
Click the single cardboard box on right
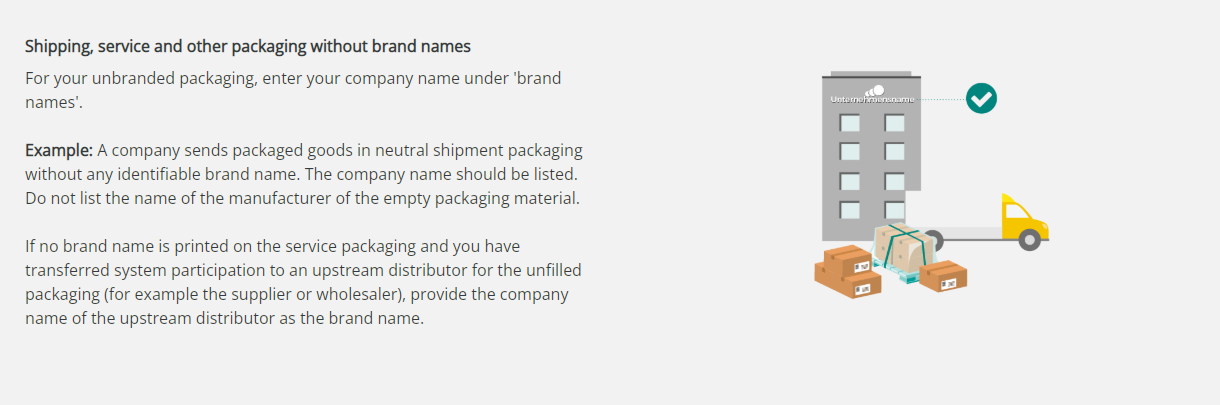click(x=942, y=275)
